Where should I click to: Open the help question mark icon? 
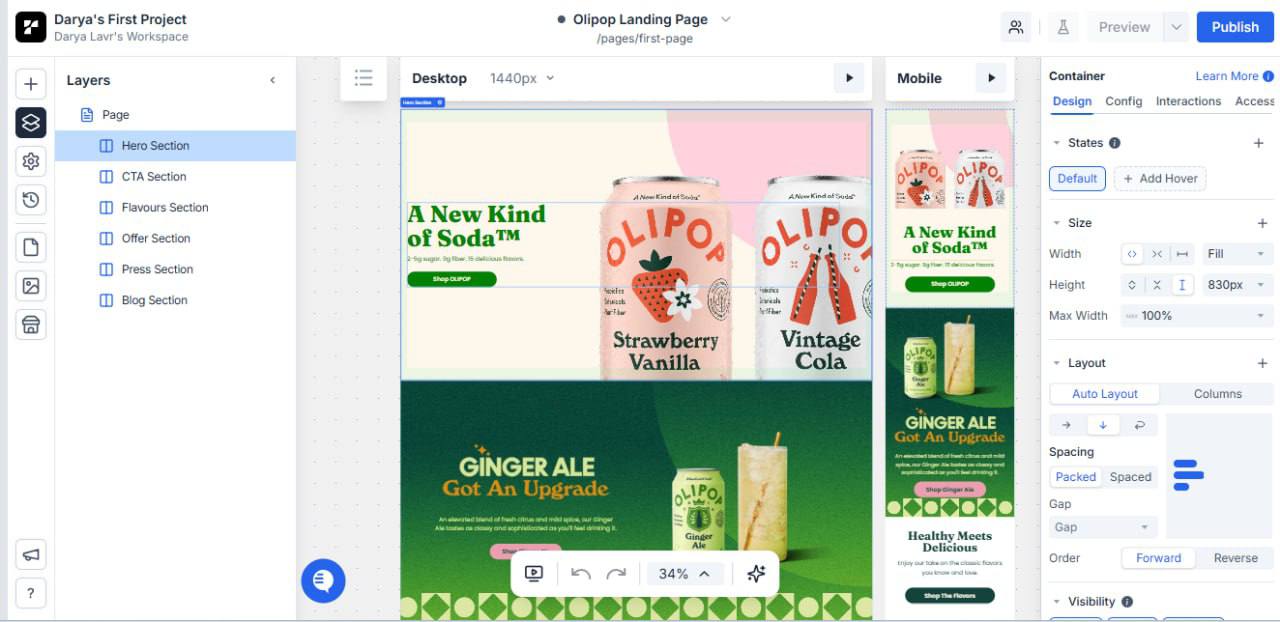(31, 593)
